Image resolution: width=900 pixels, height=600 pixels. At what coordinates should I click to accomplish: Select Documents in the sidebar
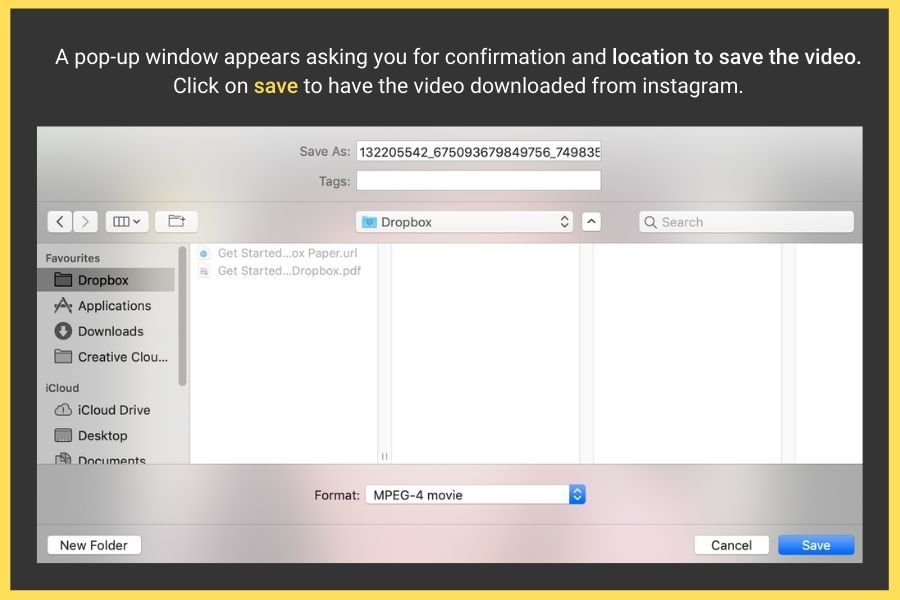106,459
